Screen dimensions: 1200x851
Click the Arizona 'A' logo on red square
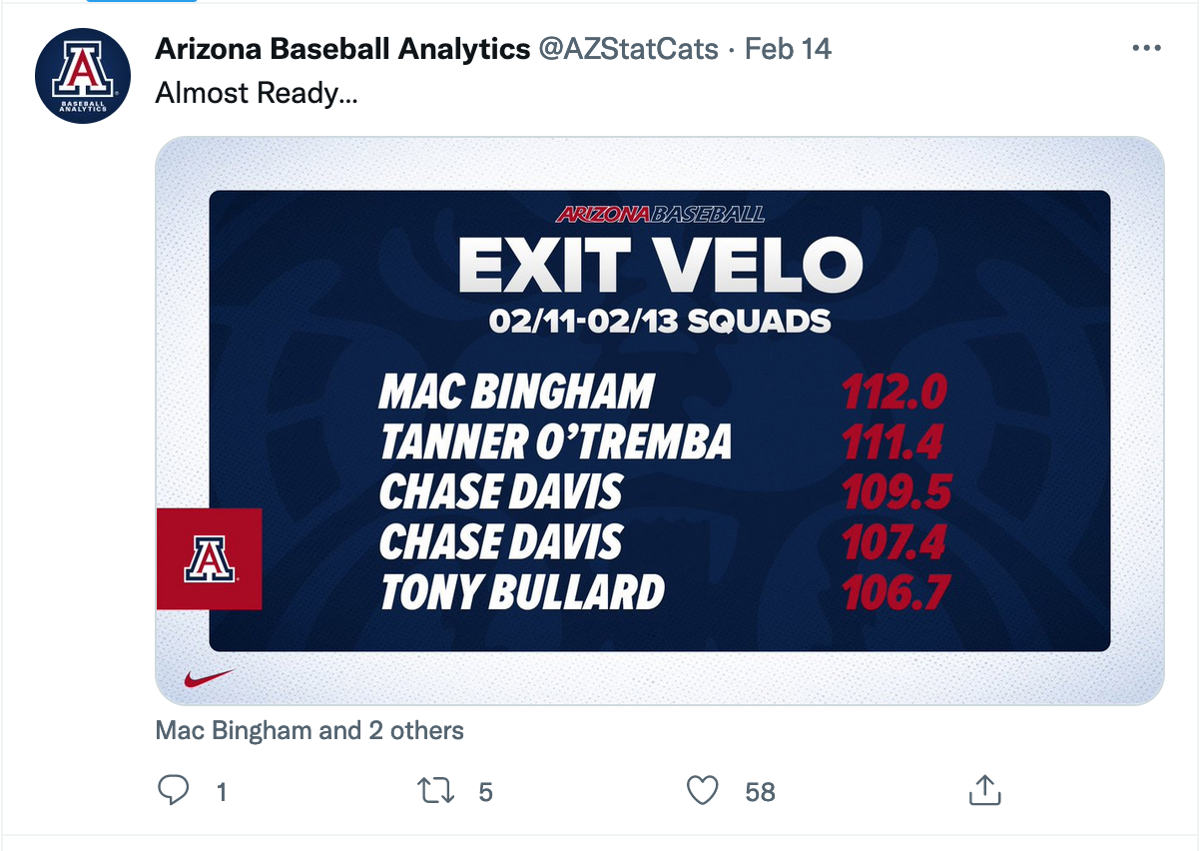pos(209,558)
